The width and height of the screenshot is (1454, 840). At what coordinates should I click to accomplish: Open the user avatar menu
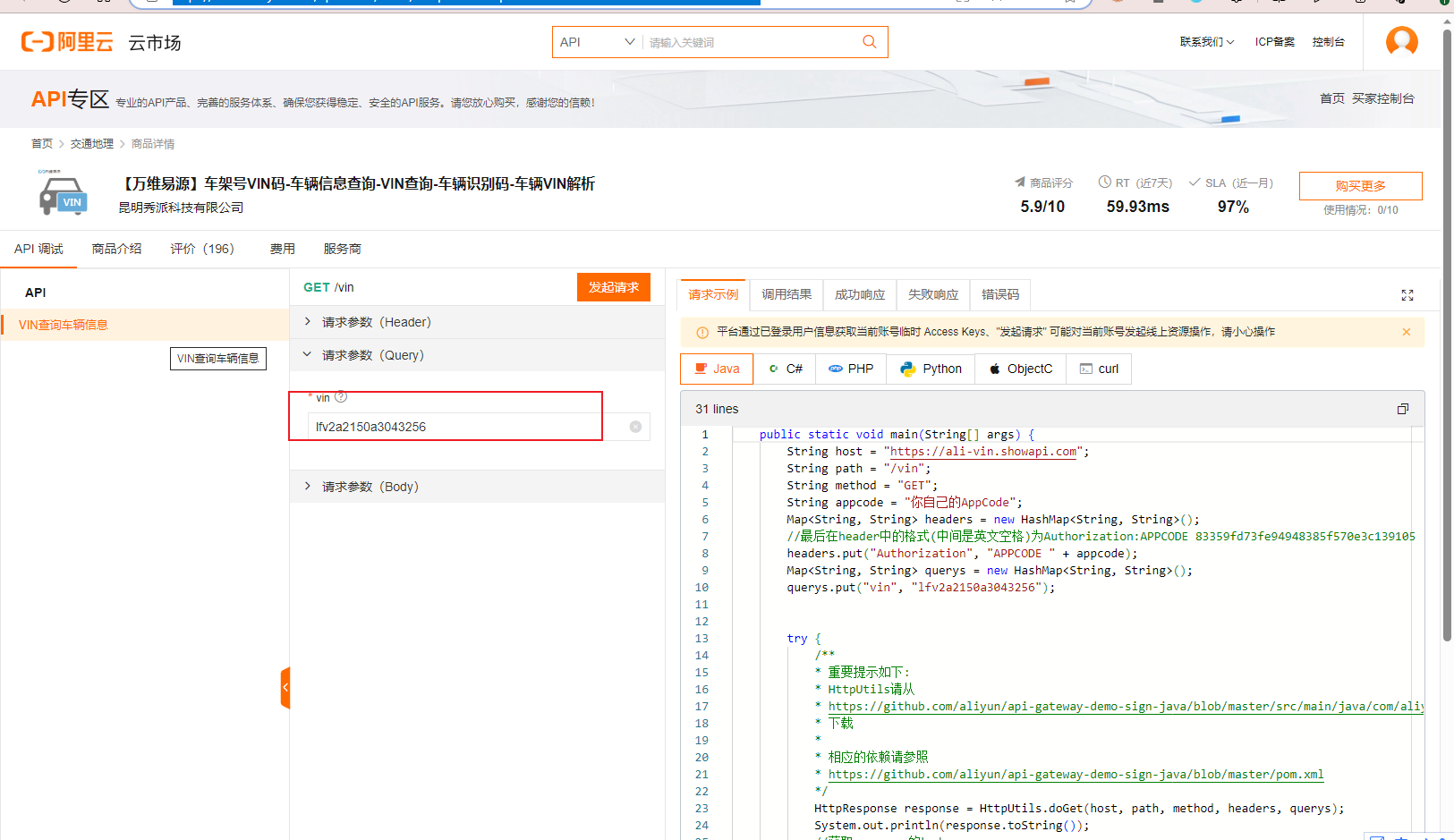1401,41
